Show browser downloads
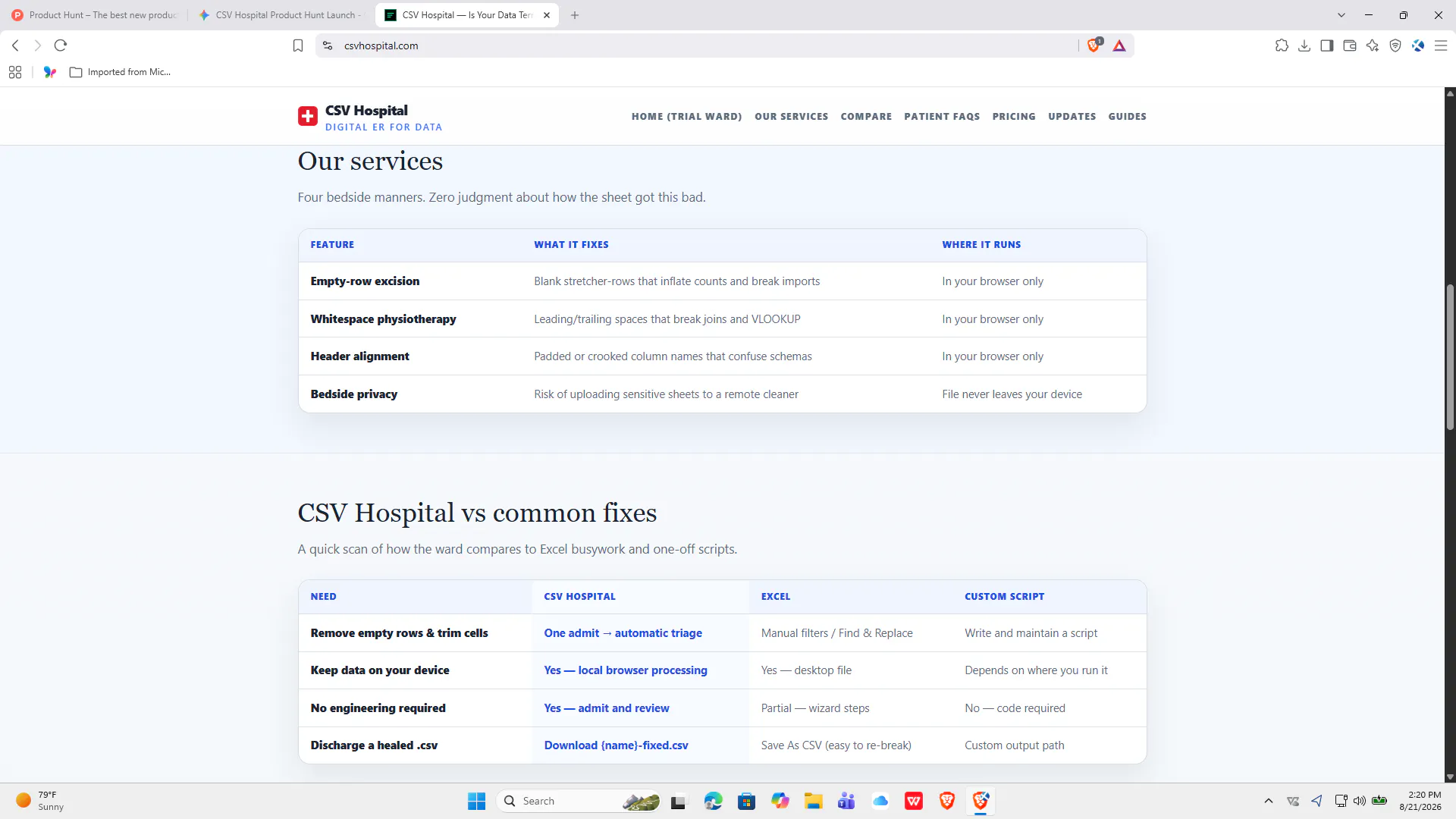This screenshot has height=819, width=1456. pos(1304,45)
